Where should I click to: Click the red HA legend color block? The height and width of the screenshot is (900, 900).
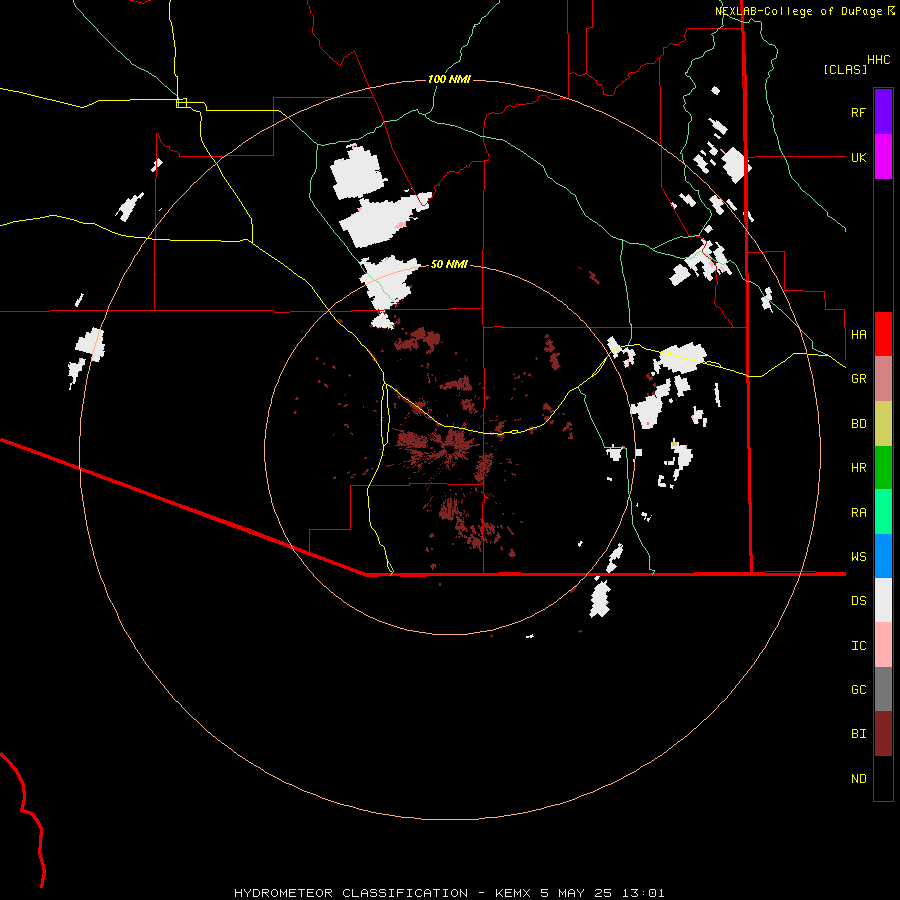pyautogui.click(x=883, y=334)
